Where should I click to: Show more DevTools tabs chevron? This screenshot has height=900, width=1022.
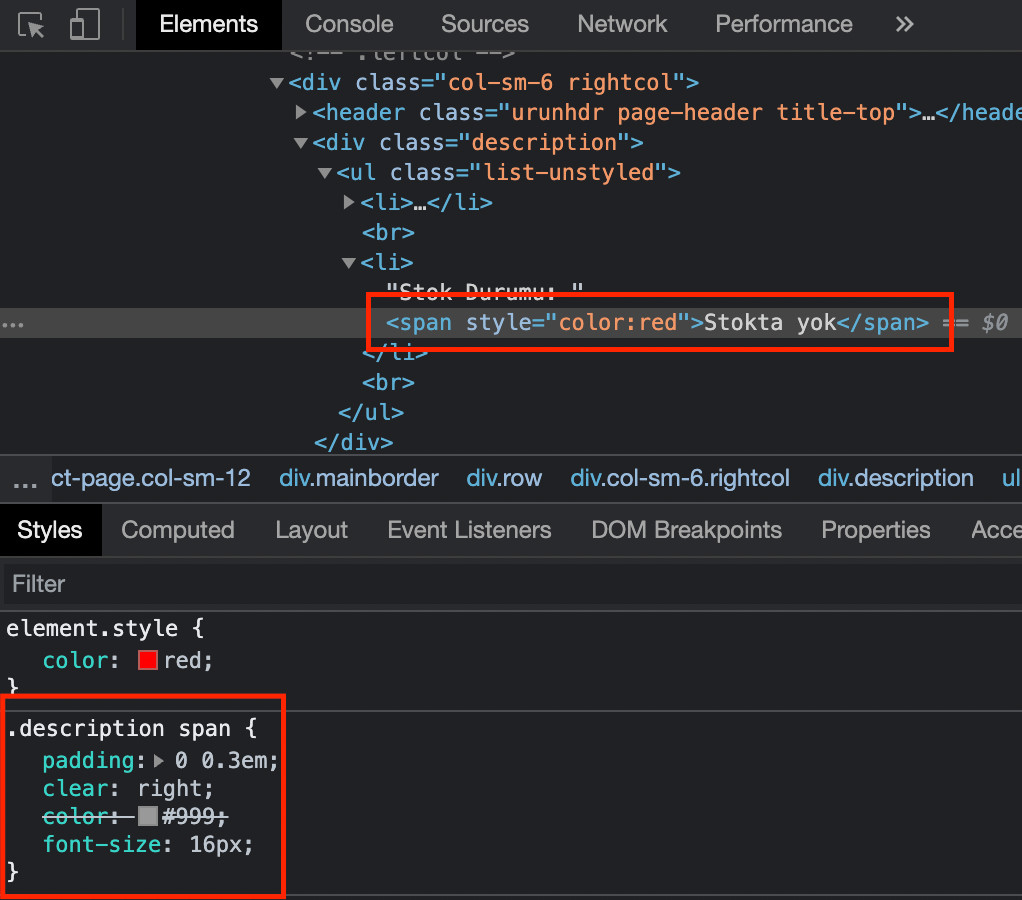point(904,25)
